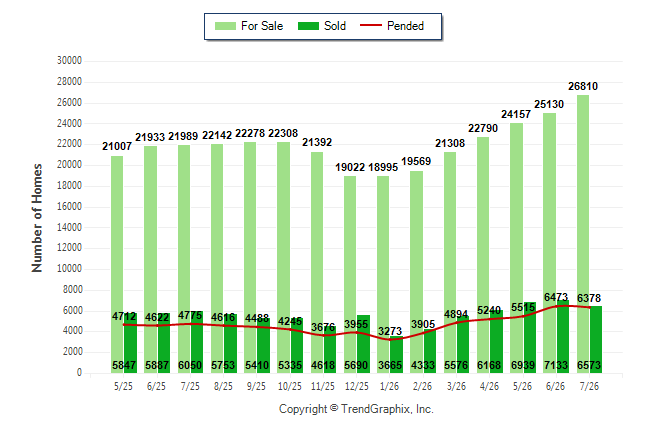Click the Number of Homes axis title
The height and width of the screenshot is (434, 646).
37,218
